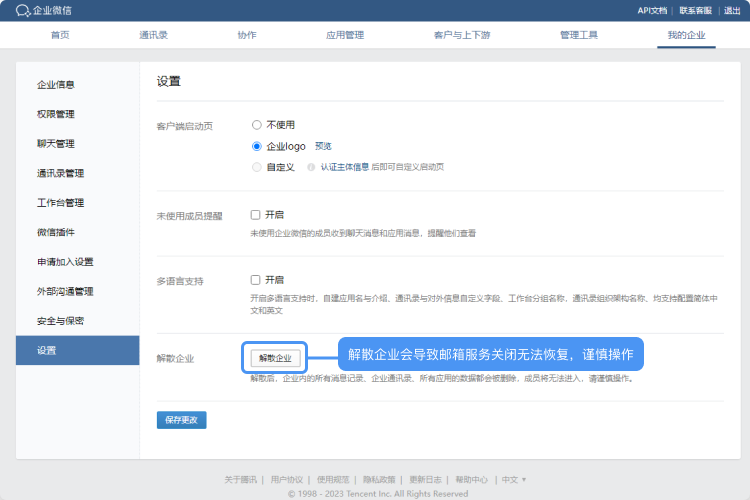The image size is (750, 500).
Task: Open the 帮助中心 footer link
Action: tap(472, 479)
